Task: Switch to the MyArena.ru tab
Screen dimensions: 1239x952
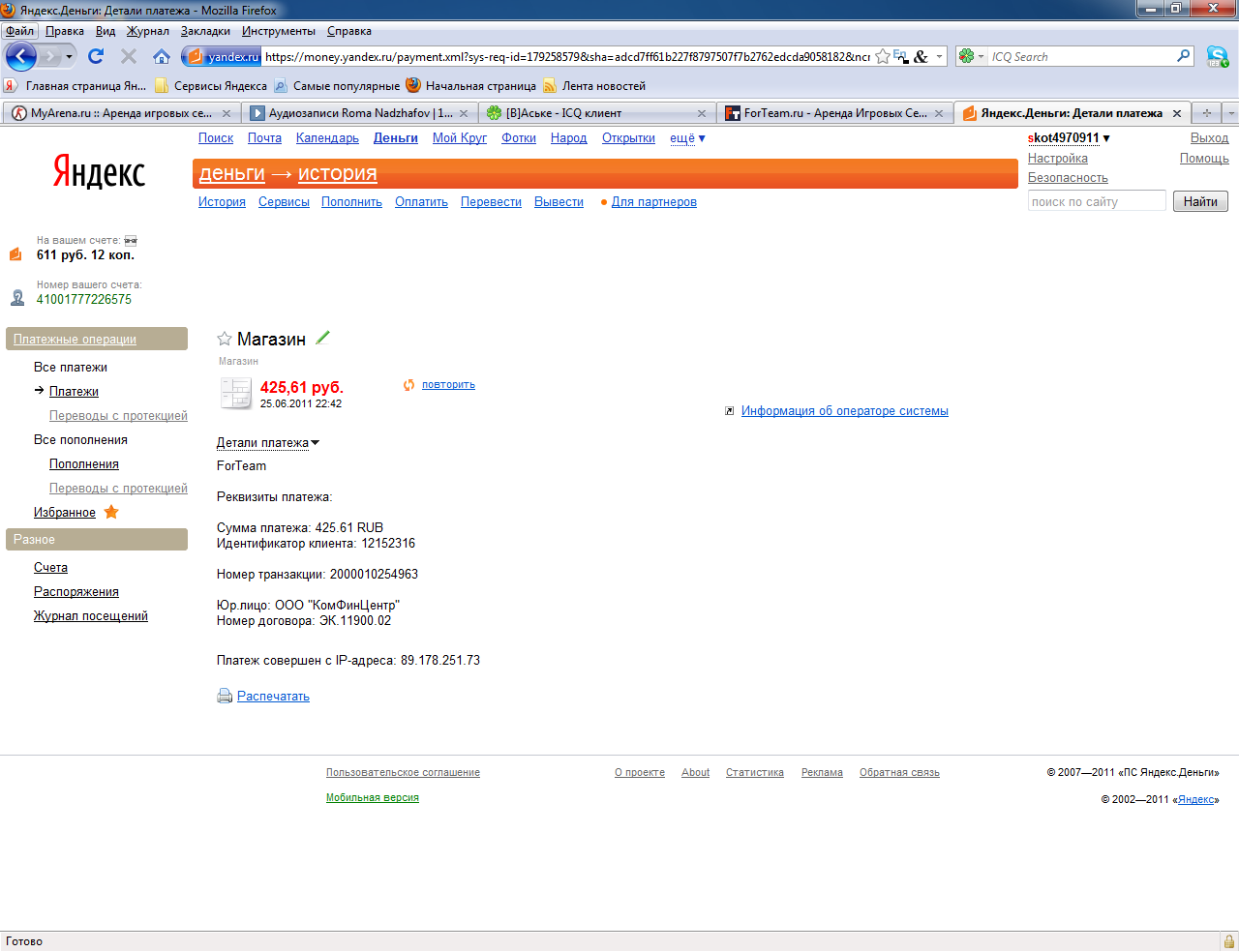Action: click(121, 113)
